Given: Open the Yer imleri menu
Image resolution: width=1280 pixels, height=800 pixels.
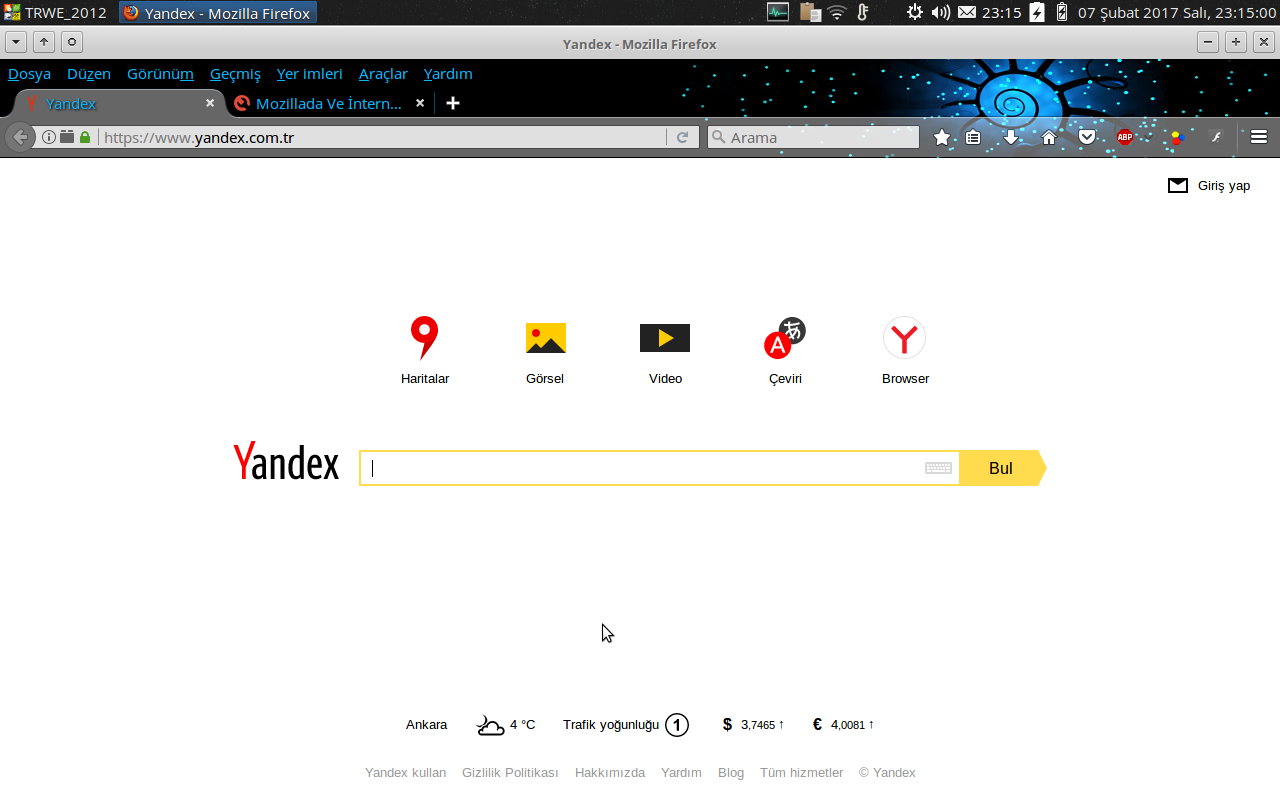Looking at the screenshot, I should click(310, 74).
